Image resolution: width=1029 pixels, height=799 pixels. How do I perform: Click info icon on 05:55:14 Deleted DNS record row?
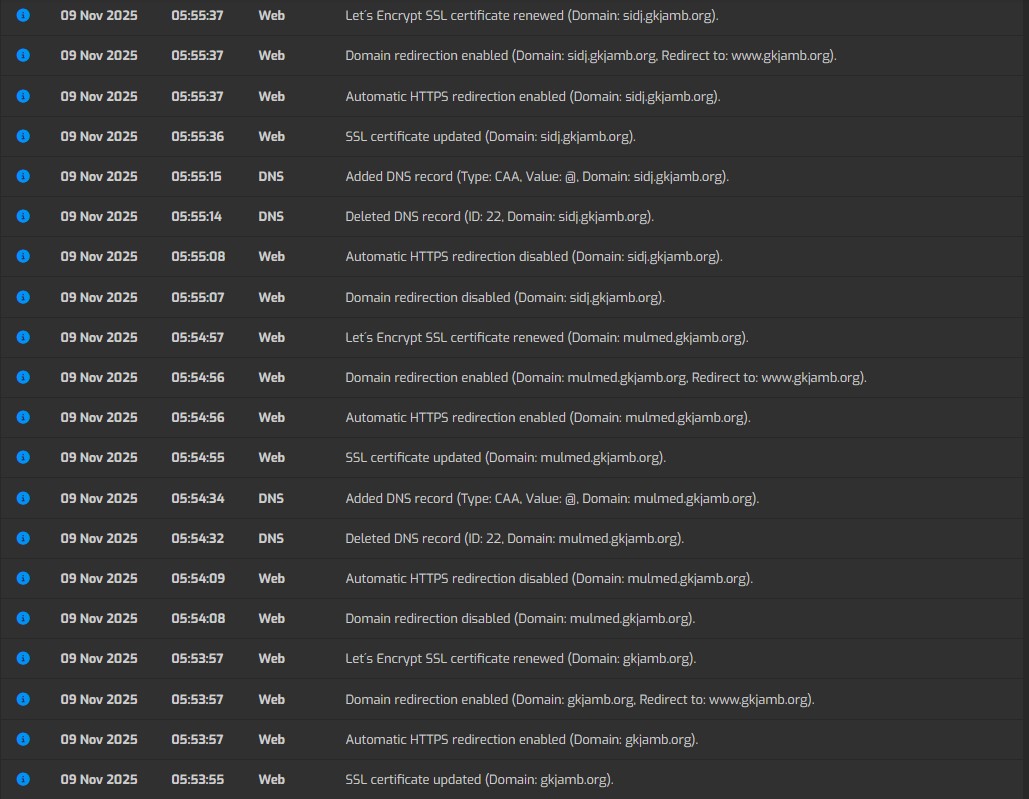23,216
